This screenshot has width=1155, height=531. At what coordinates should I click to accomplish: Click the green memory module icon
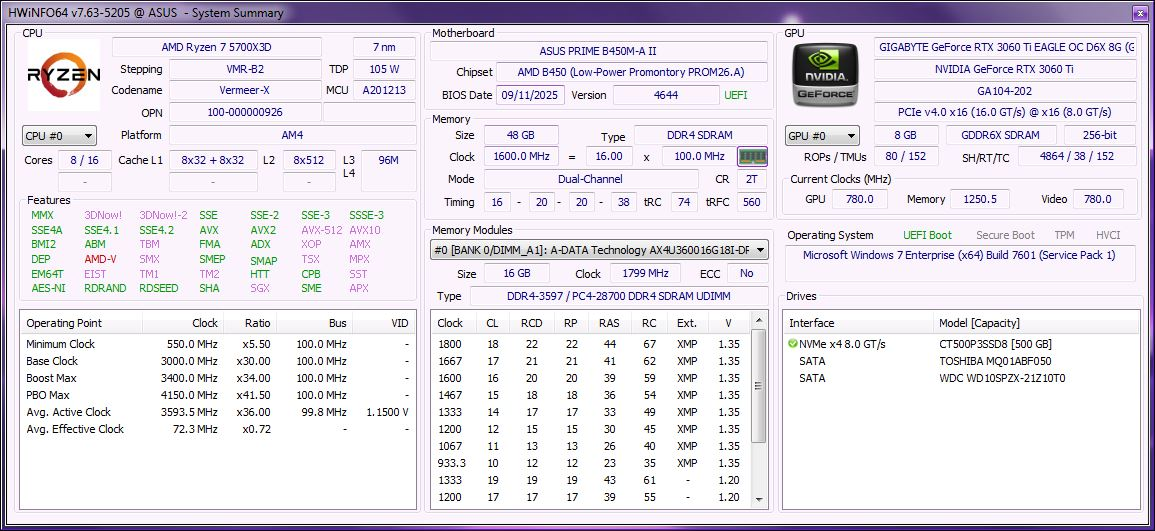[x=753, y=157]
